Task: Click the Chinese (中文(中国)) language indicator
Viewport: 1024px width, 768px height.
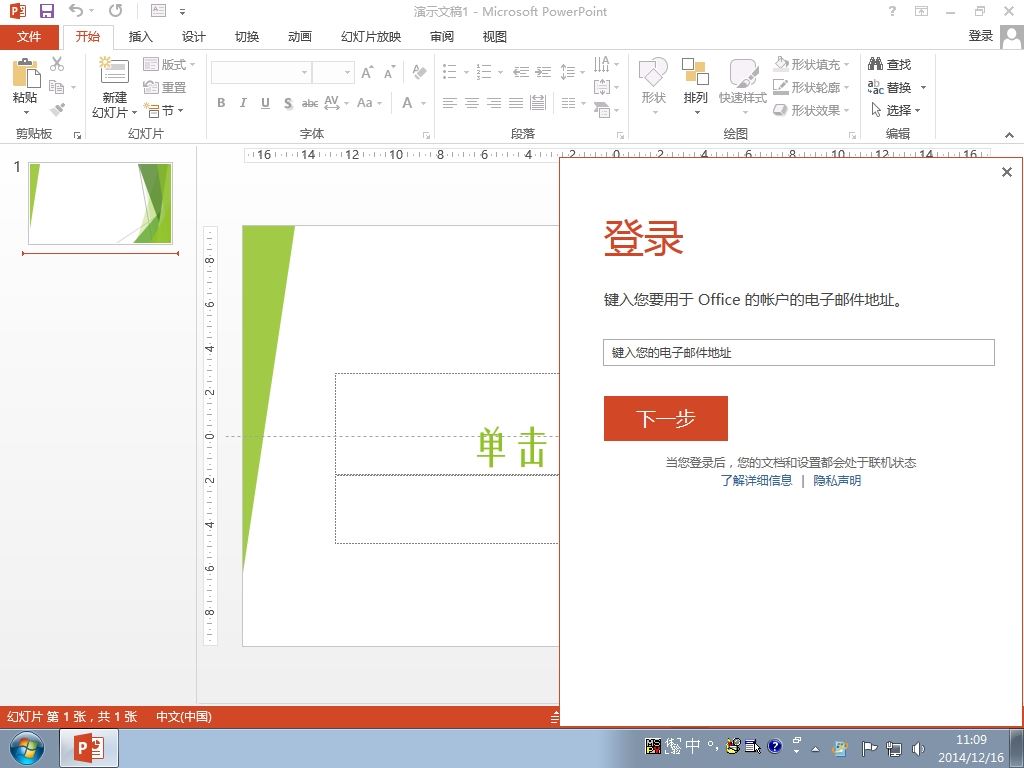Action: (184, 716)
